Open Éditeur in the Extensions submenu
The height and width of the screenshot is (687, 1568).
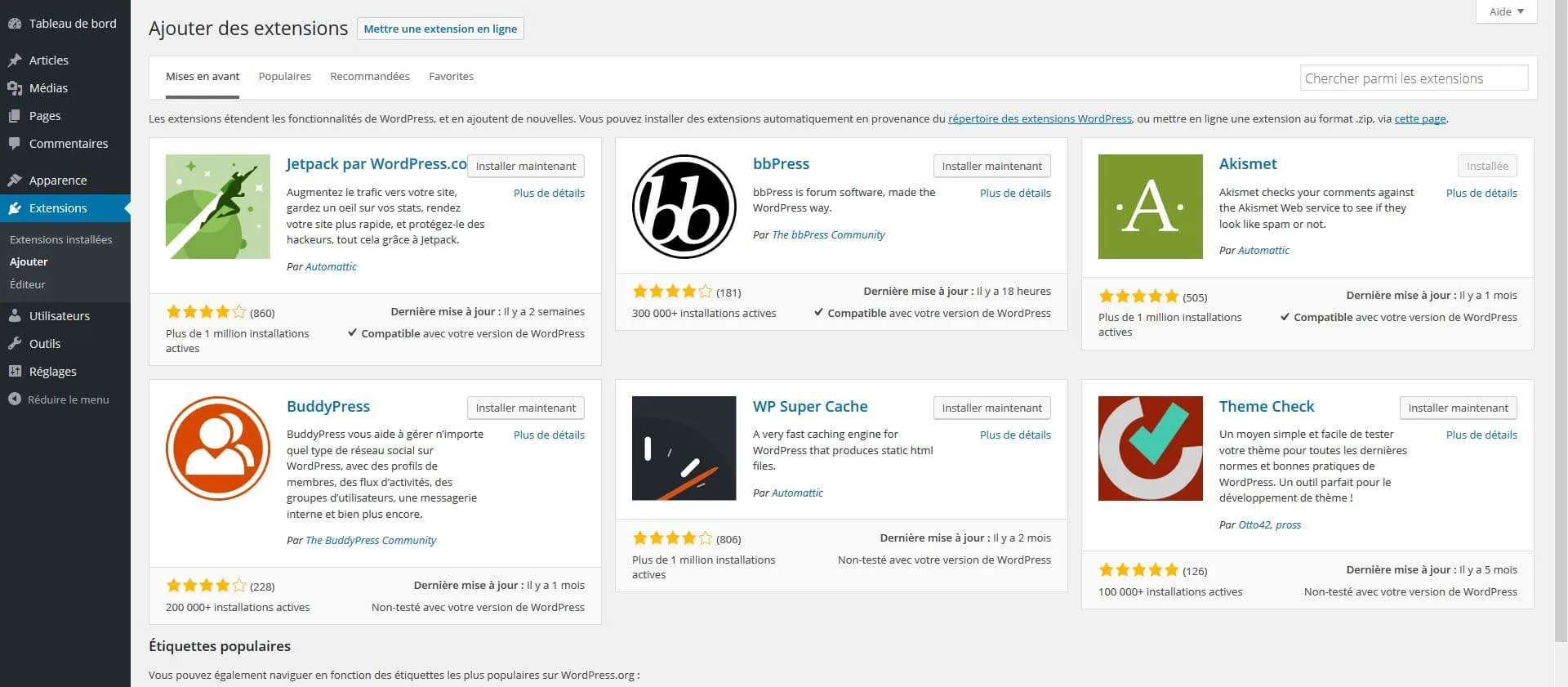pyautogui.click(x=28, y=285)
